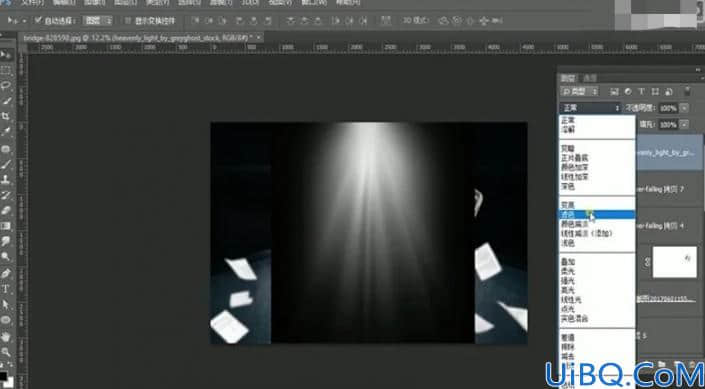705x389 pixels.
Task: Select the Lasso tool
Action: [x=6, y=85]
